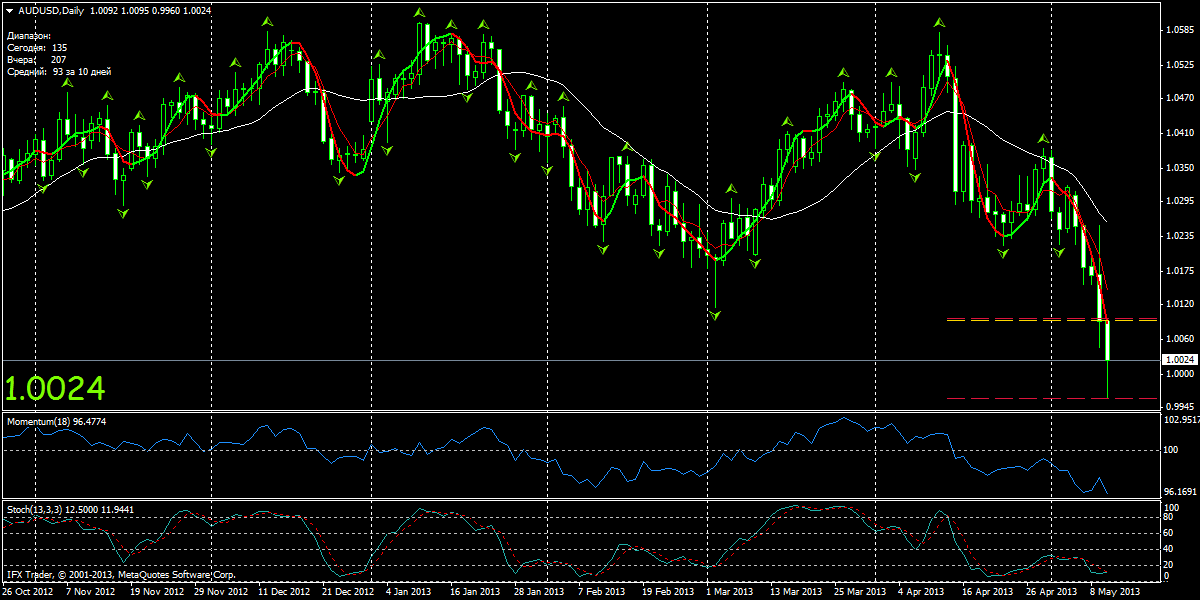
Task: Click the Stoch(13,3,3) 12.5000 11.9441 label
Action: click(x=68, y=510)
